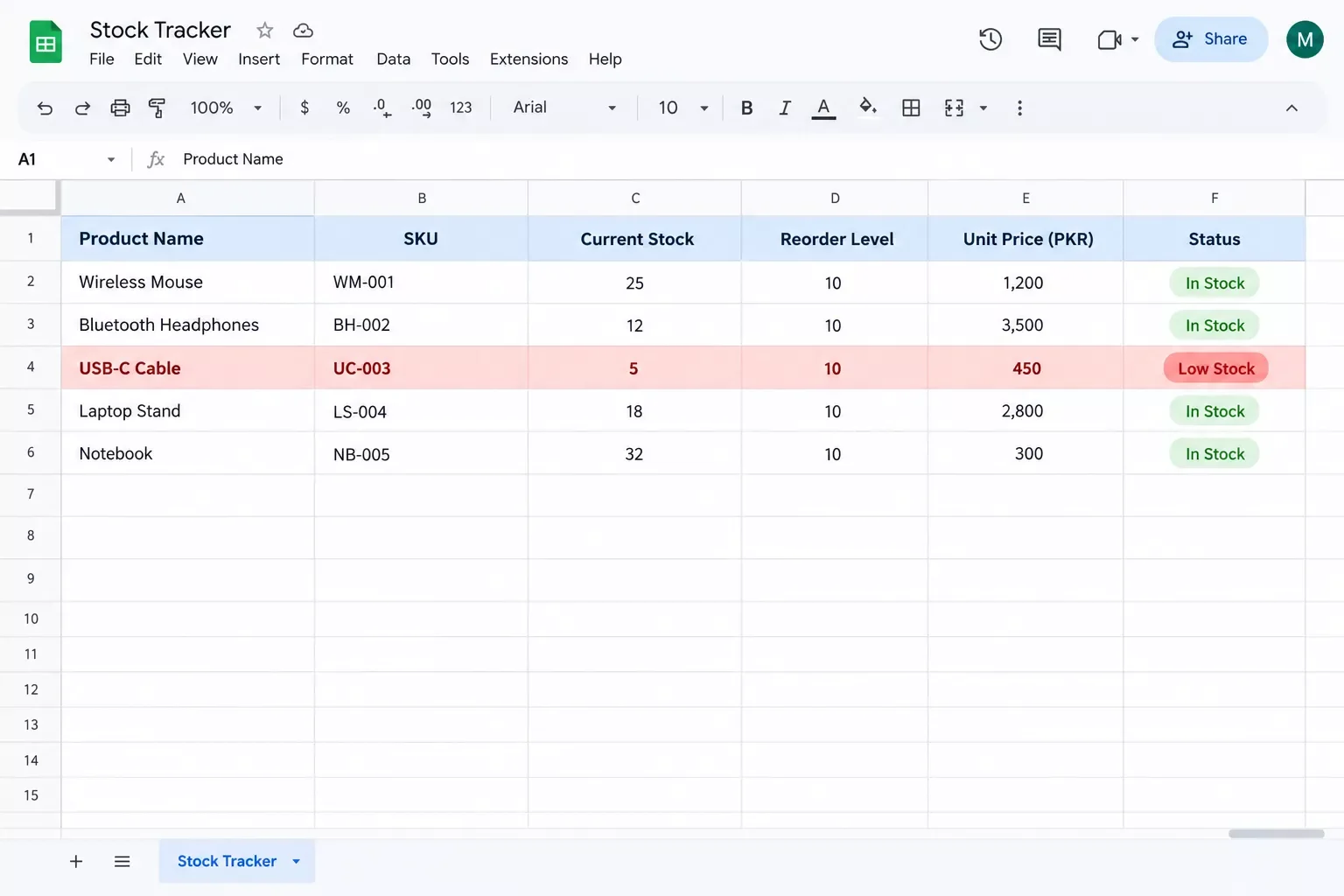The height and width of the screenshot is (896, 1344).
Task: Select the Low Stock status cell
Action: tap(1214, 368)
